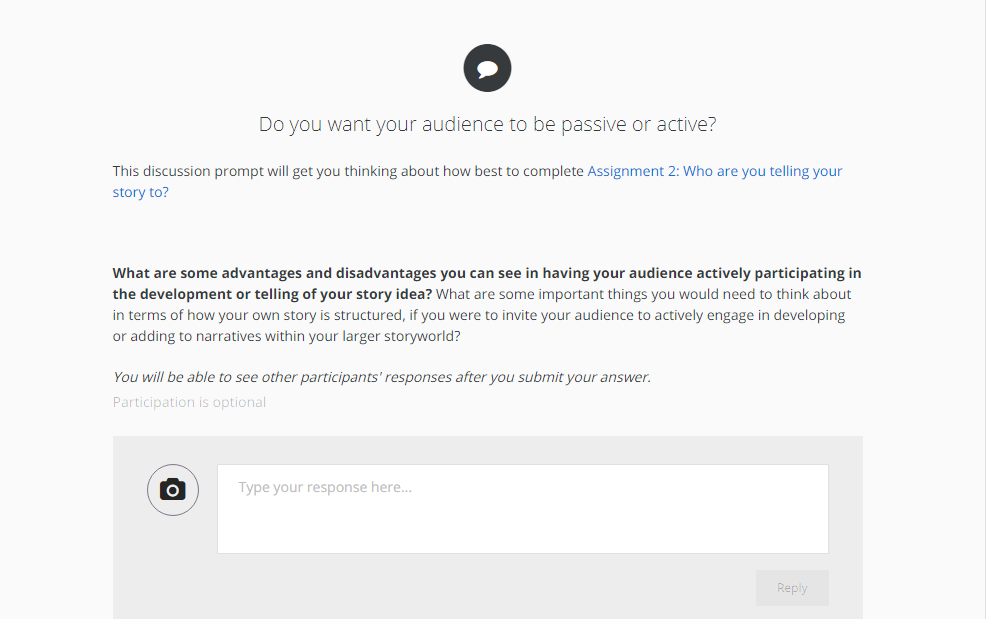Open the 'Assignment 2: Who are you telling' link
Image resolution: width=993 pixels, height=619 pixels.
coord(714,171)
